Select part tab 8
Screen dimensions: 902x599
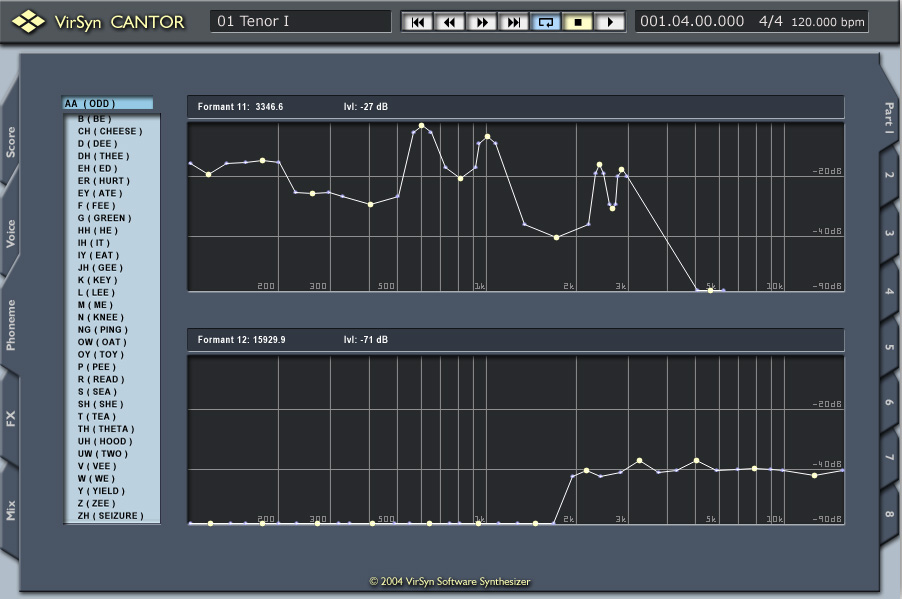pos(889,514)
